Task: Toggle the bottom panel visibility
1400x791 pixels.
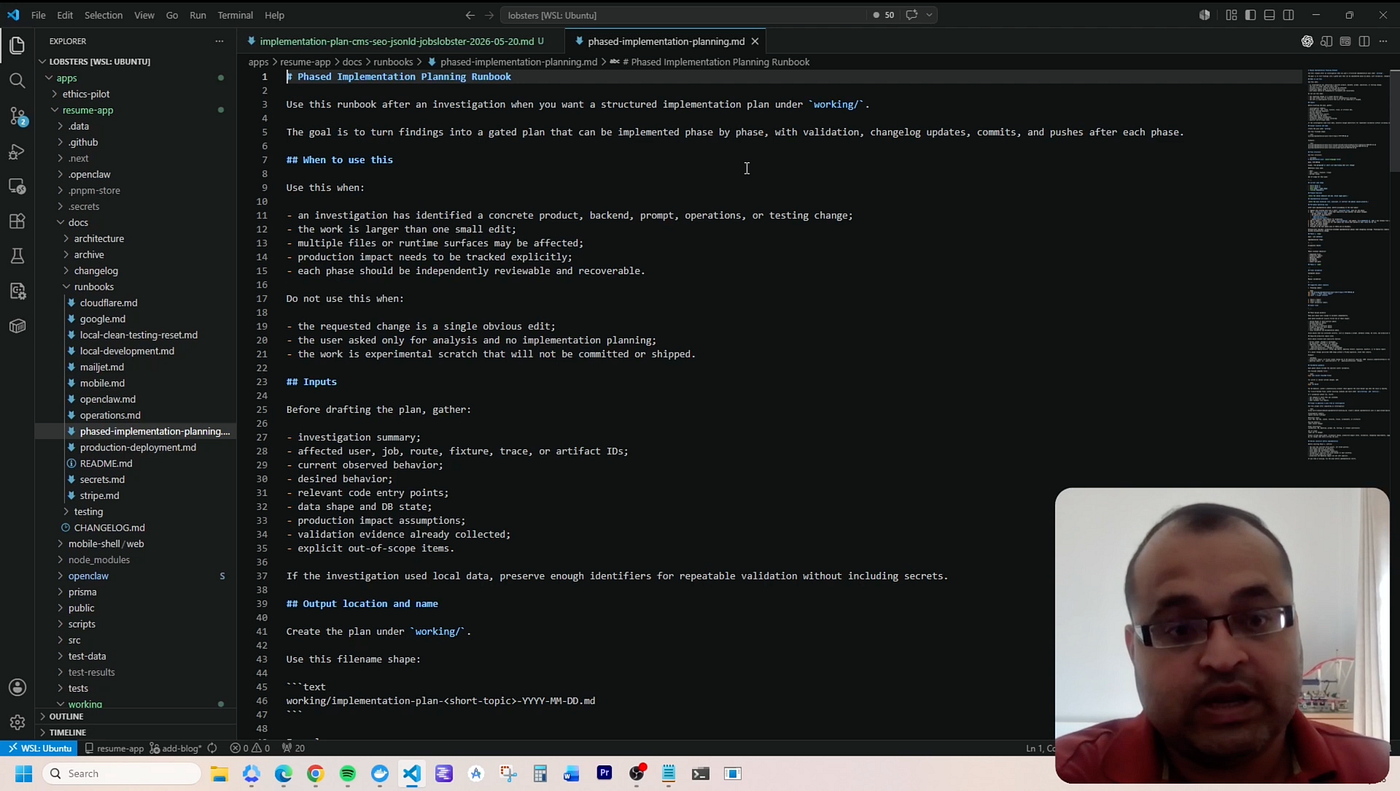Action: (1269, 15)
